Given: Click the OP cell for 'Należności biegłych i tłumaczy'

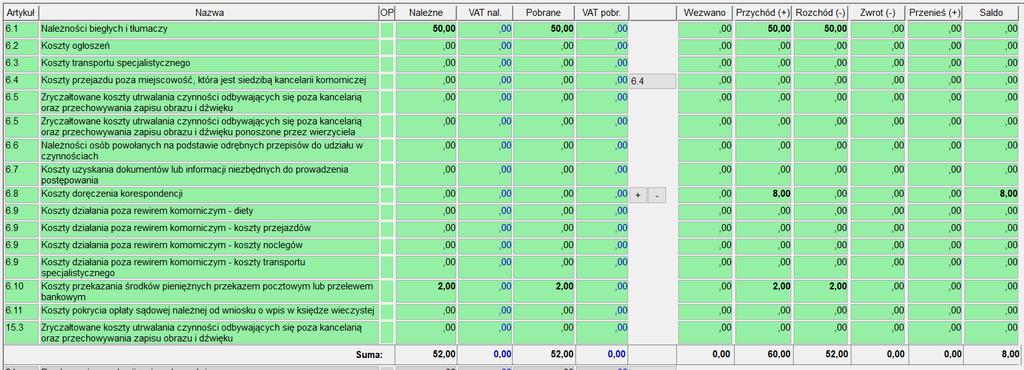Looking at the screenshot, I should pos(387,29).
